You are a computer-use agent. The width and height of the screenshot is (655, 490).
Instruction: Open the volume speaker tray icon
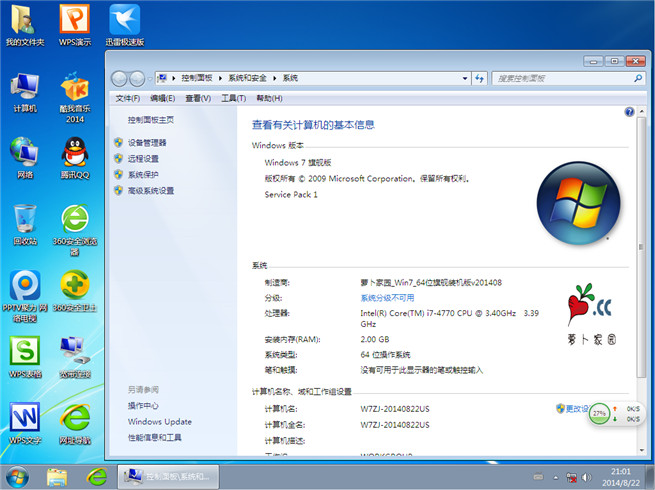[586, 477]
